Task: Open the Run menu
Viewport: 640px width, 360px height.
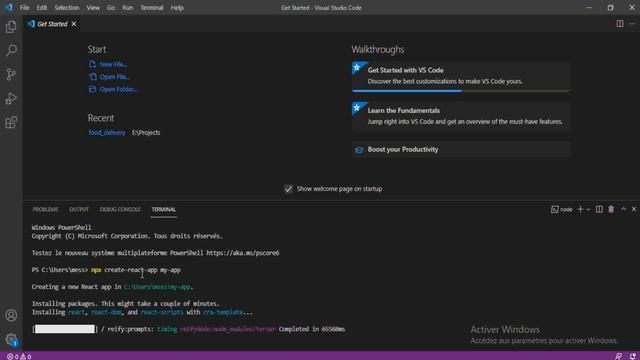Action: [128, 8]
